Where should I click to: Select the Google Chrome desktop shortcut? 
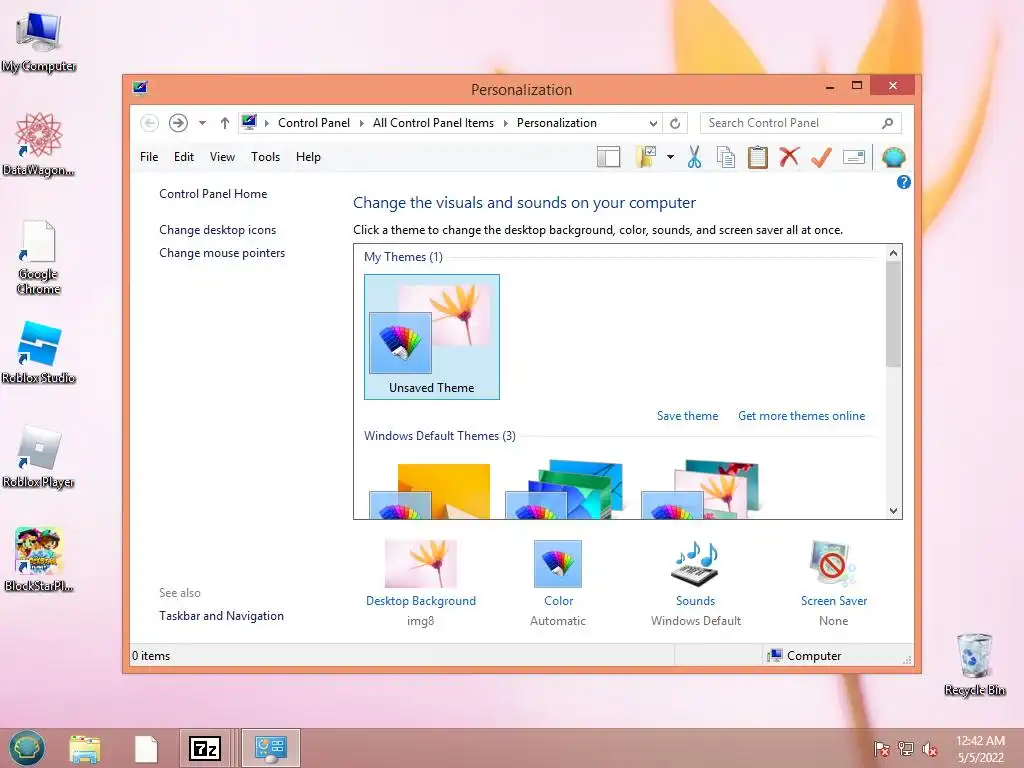(x=39, y=257)
